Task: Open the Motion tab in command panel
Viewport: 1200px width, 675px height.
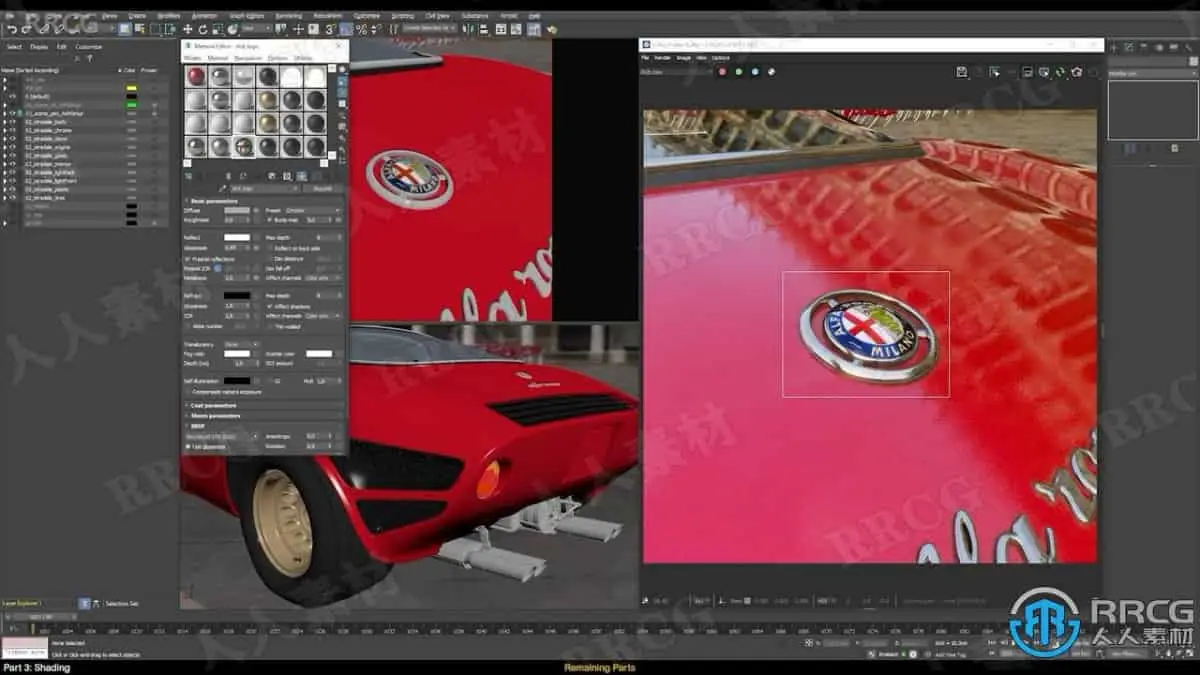Action: 1159,47
